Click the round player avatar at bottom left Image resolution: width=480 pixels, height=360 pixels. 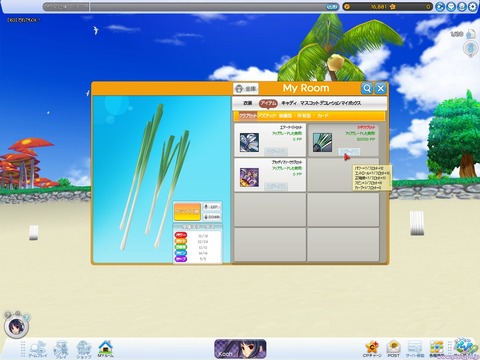(16, 326)
